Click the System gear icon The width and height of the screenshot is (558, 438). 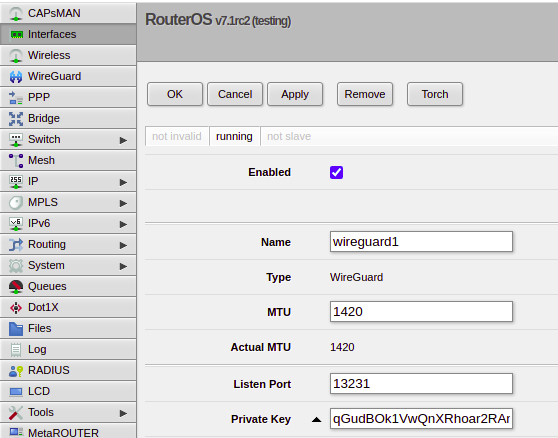pyautogui.click(x=16, y=265)
